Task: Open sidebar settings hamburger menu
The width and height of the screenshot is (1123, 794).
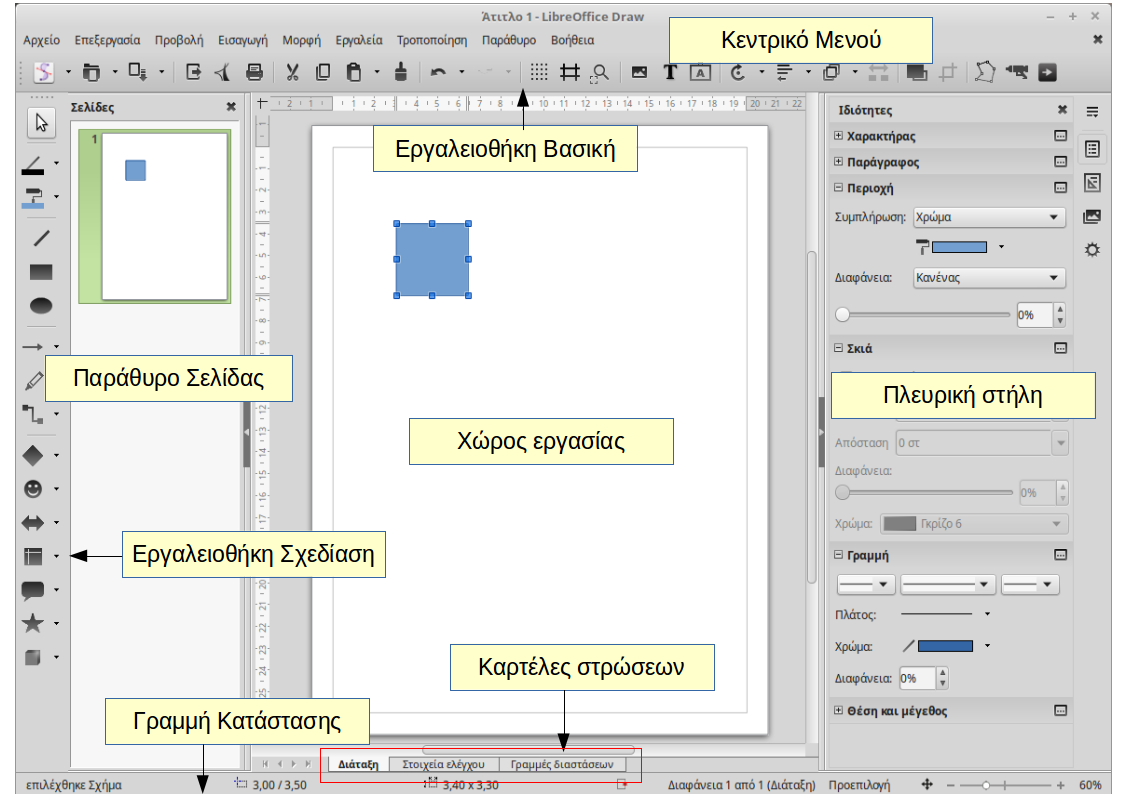Action: tap(1092, 112)
